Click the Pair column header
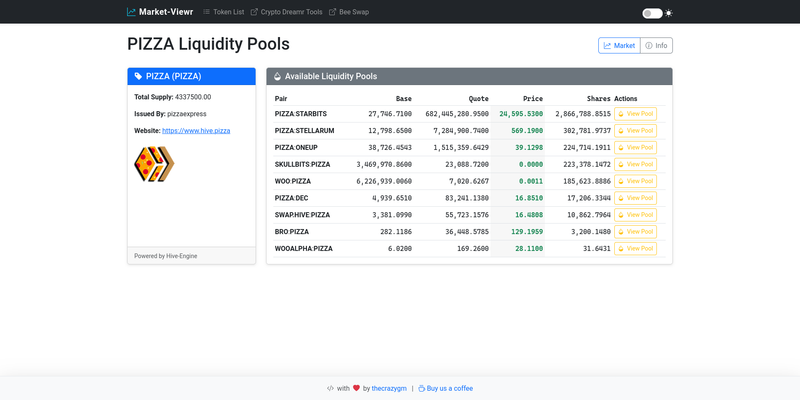 coord(281,98)
